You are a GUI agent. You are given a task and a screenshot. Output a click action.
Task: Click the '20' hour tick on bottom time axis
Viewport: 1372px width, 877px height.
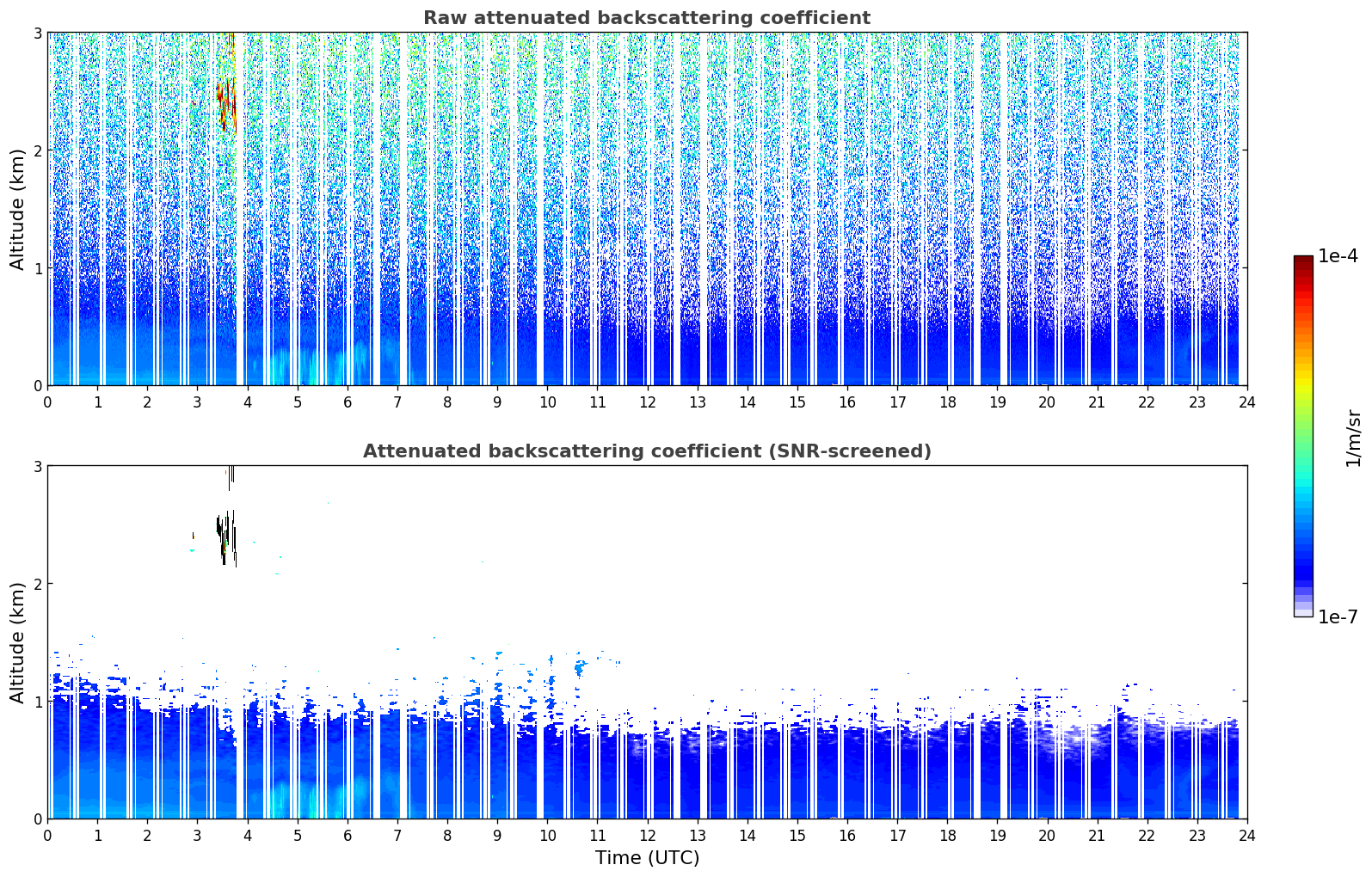(x=1047, y=835)
